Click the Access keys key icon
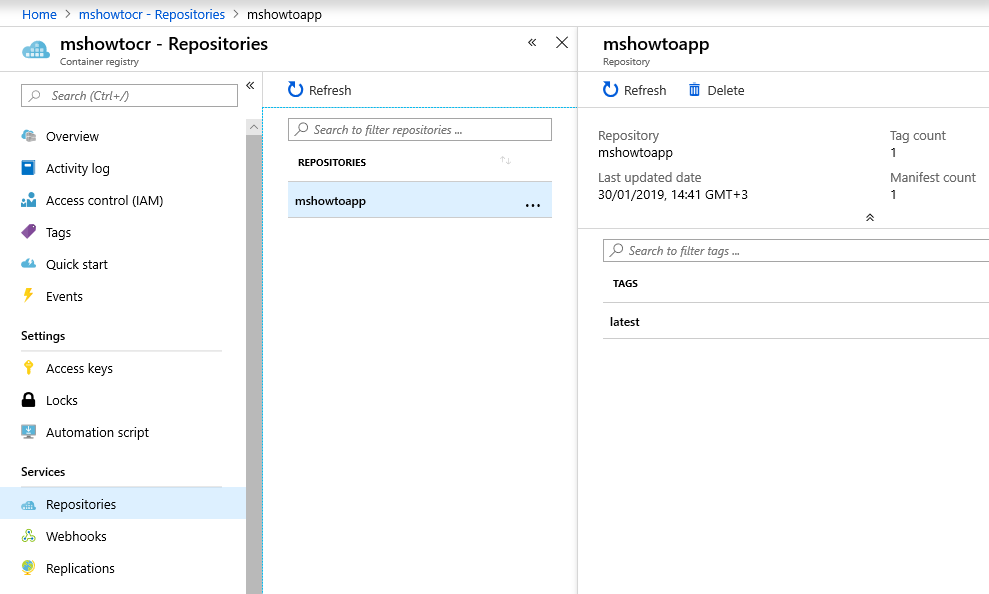Image resolution: width=989 pixels, height=594 pixels. pos(28,368)
